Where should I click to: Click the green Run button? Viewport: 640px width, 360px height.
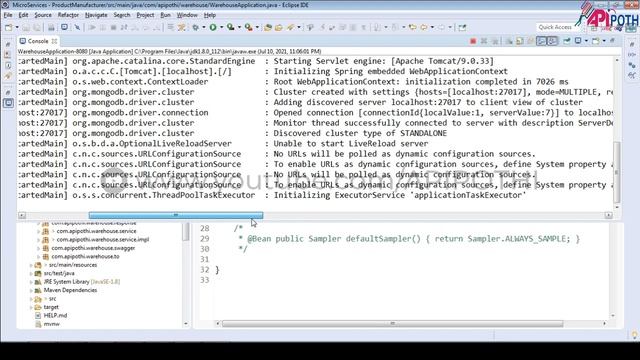point(213,27)
